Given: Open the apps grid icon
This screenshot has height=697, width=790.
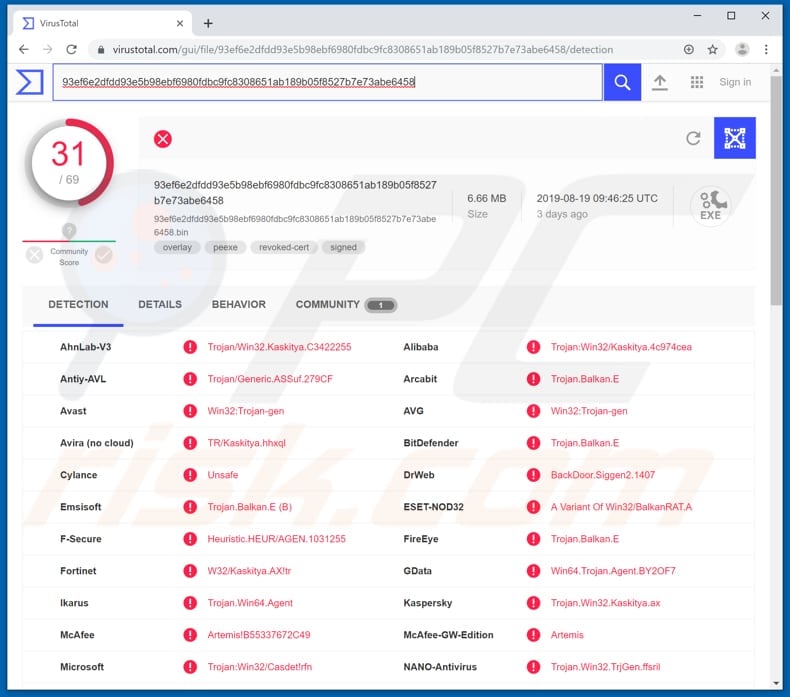Looking at the screenshot, I should click(x=697, y=82).
